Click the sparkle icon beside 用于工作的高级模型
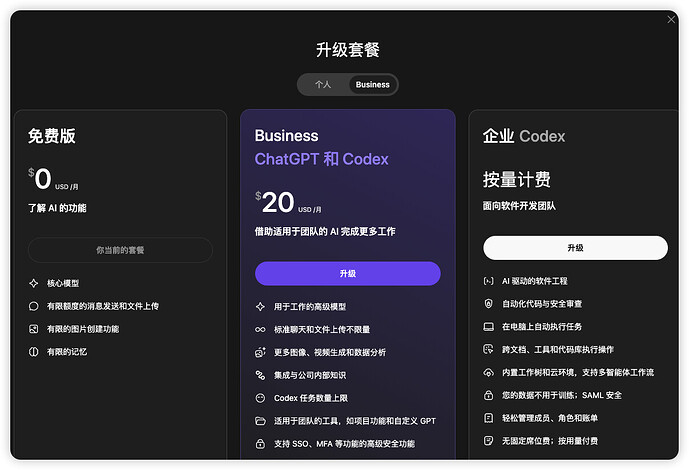689x470 pixels. point(260,307)
